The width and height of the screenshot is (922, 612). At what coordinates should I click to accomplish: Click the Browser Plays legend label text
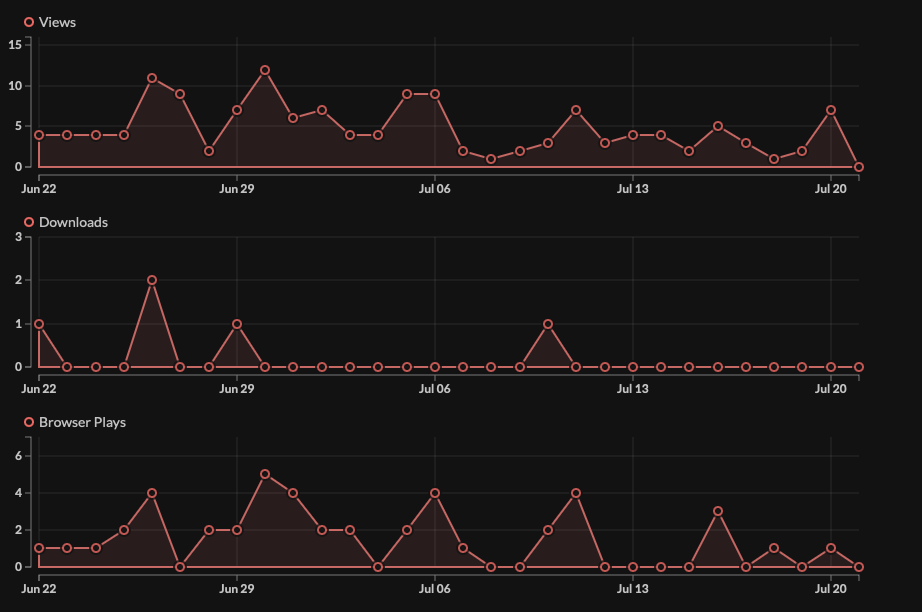click(82, 422)
